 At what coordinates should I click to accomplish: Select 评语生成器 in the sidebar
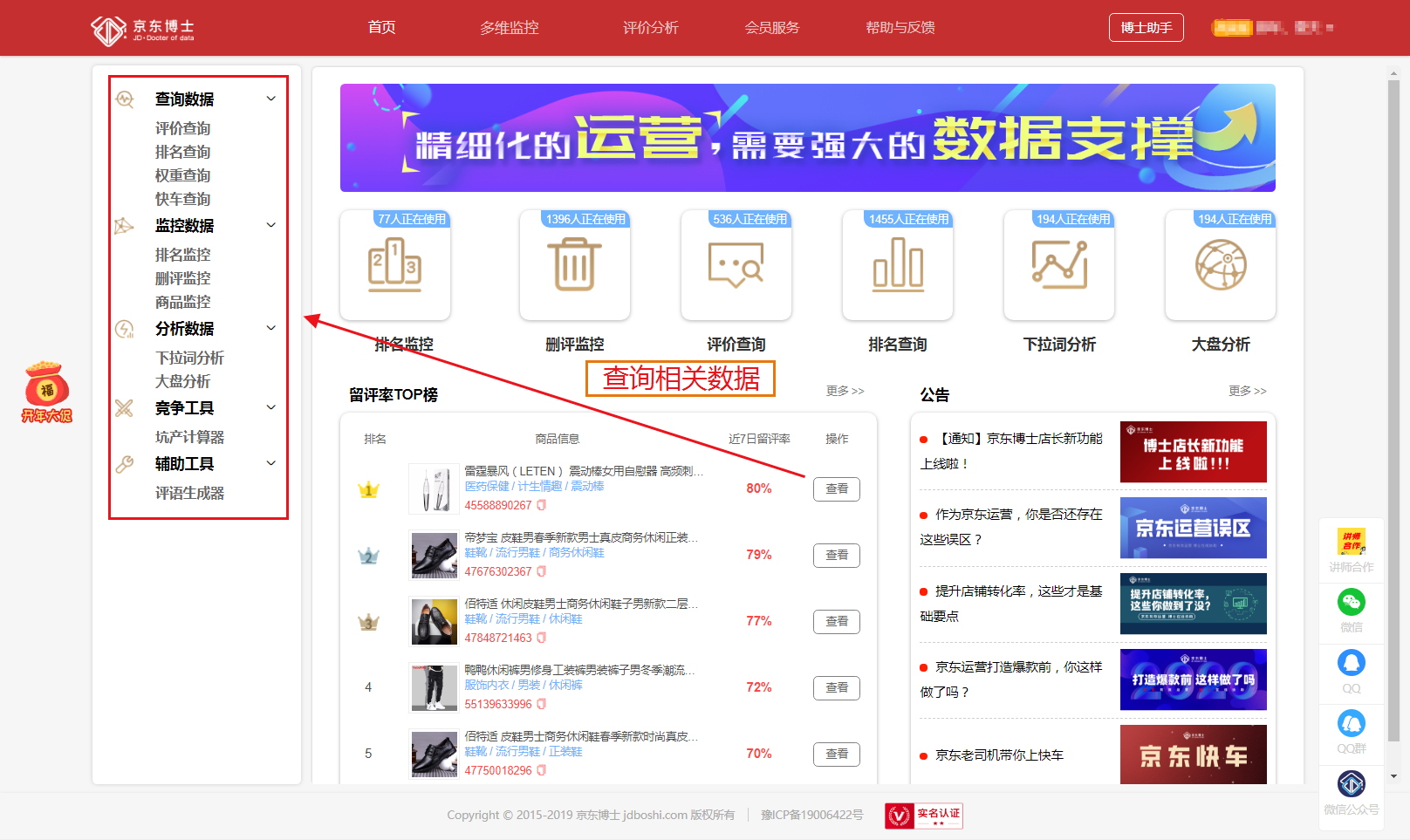190,493
